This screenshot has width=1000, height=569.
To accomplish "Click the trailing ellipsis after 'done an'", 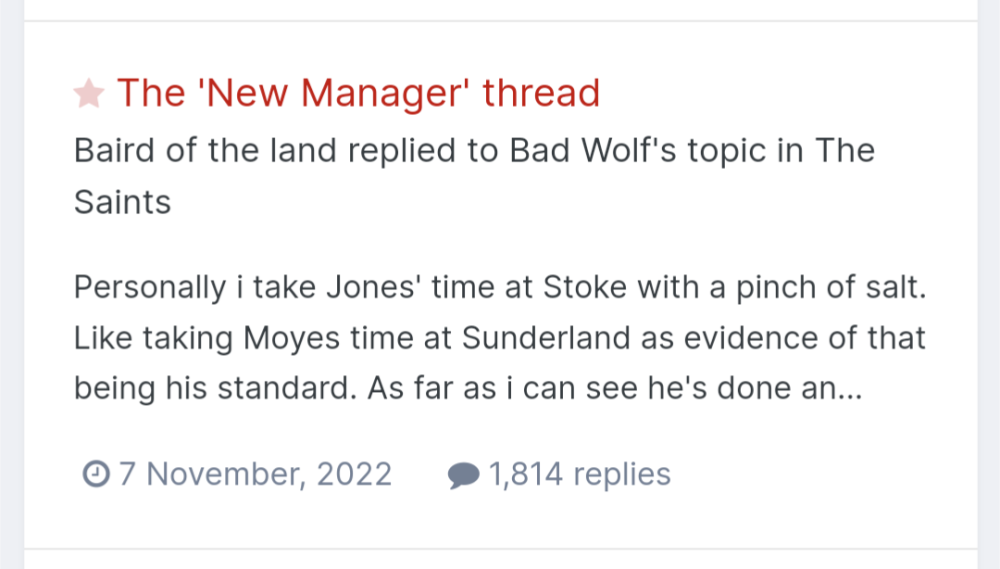I will [x=847, y=389].
